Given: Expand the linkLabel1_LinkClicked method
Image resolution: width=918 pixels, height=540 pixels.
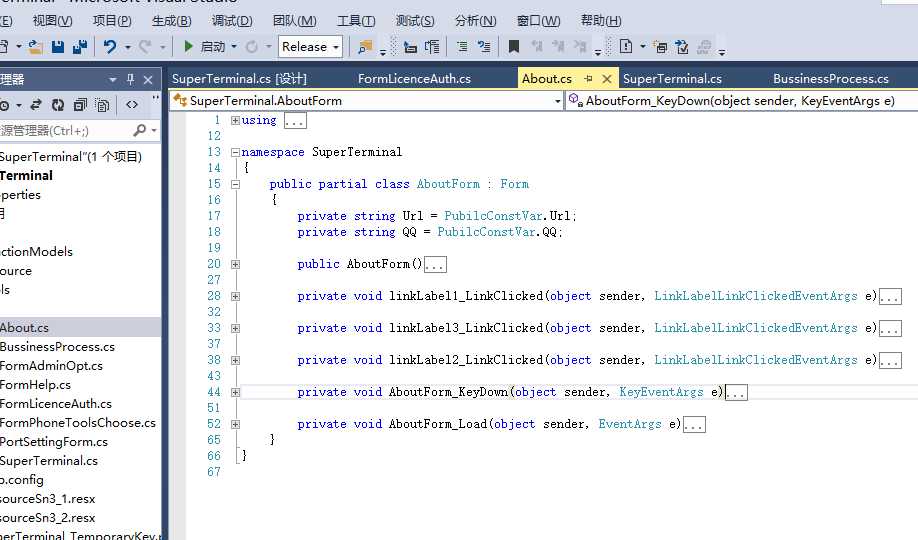Looking at the screenshot, I should [x=235, y=296].
